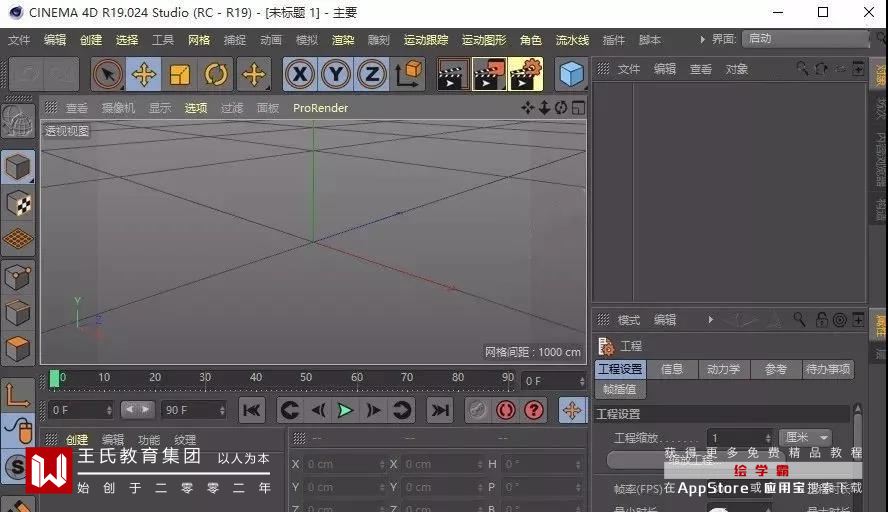Click attribute manager search magnifier icon
The height and width of the screenshot is (512, 888).
(x=799, y=319)
